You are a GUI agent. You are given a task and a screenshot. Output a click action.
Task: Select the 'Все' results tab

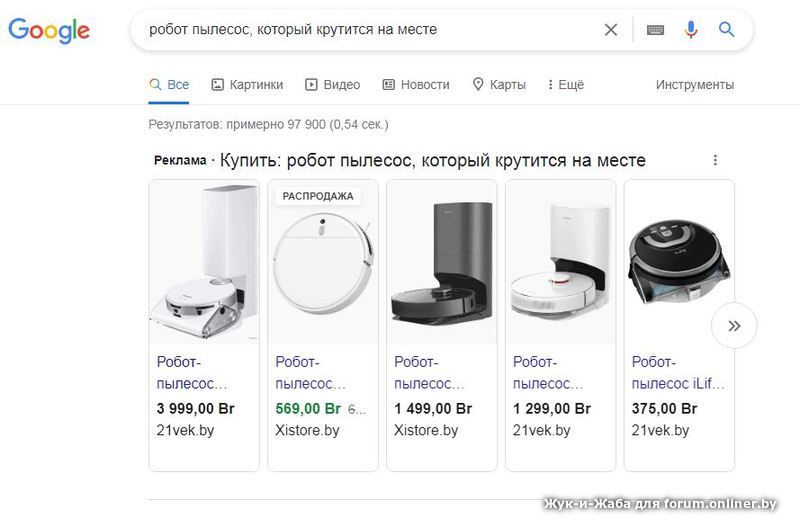pyautogui.click(x=169, y=85)
